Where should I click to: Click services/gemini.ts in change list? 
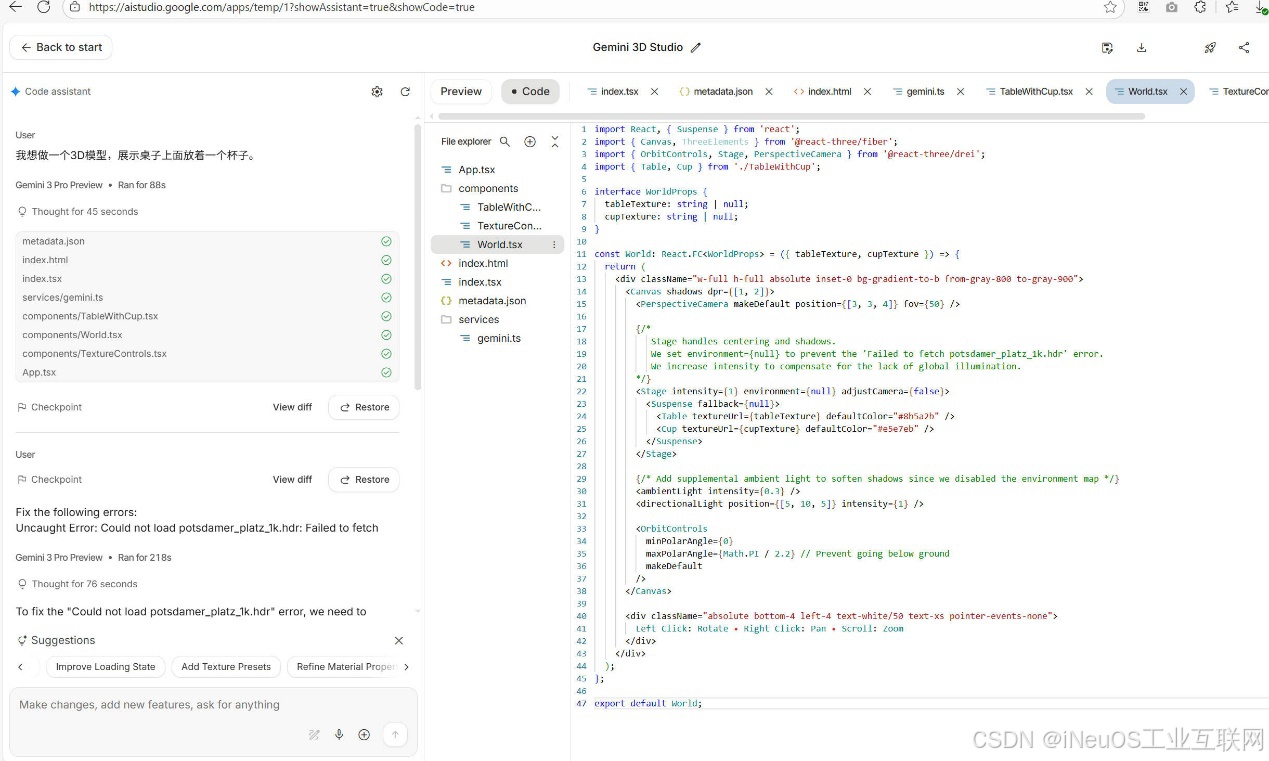click(62, 297)
